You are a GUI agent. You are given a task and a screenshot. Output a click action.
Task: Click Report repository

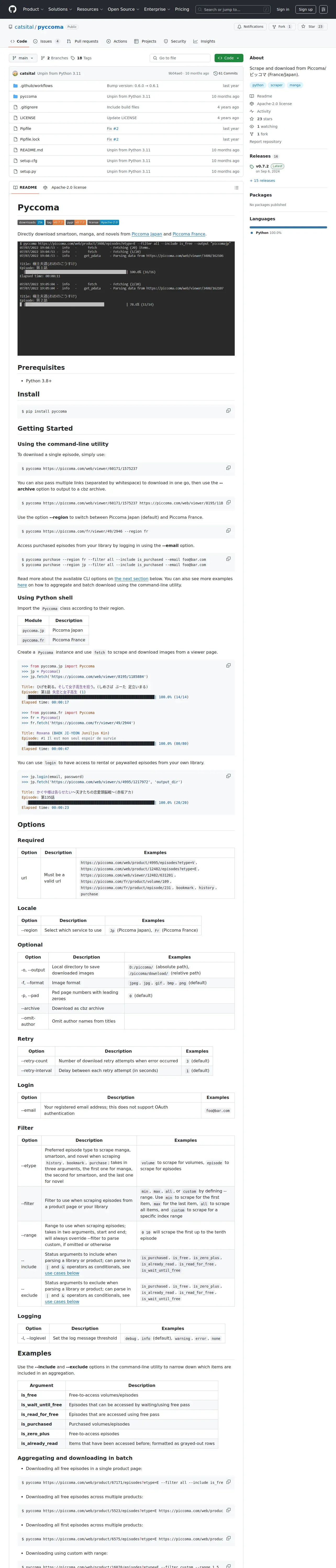tap(265, 142)
